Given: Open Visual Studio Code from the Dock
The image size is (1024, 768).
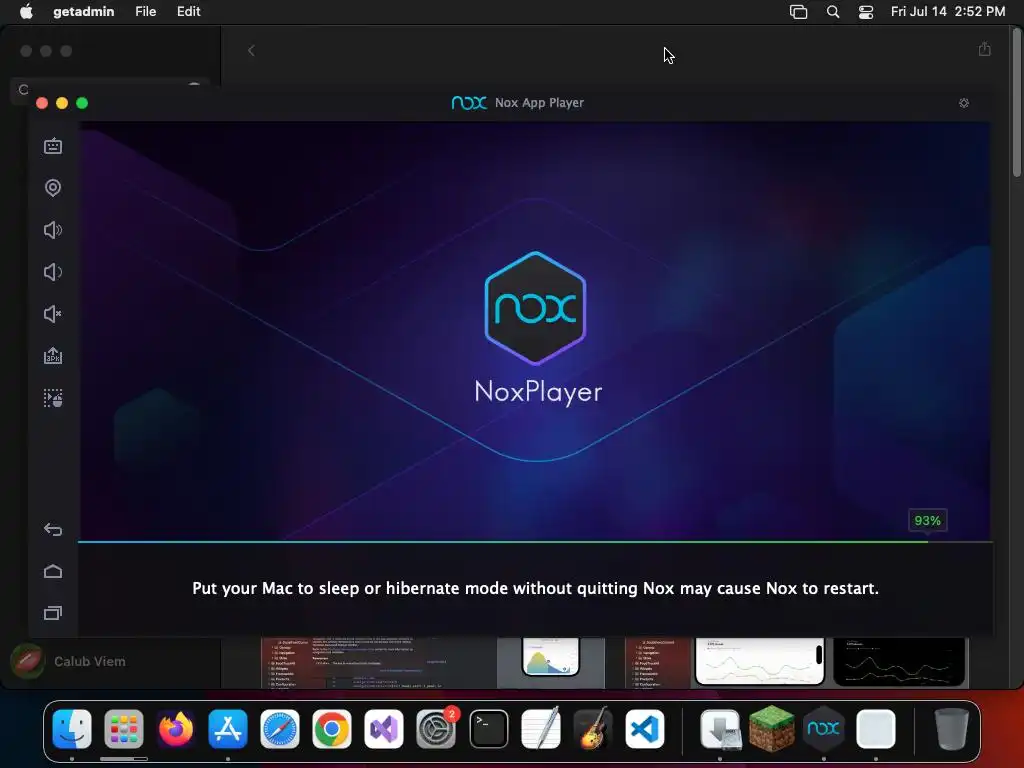Looking at the screenshot, I should (645, 728).
